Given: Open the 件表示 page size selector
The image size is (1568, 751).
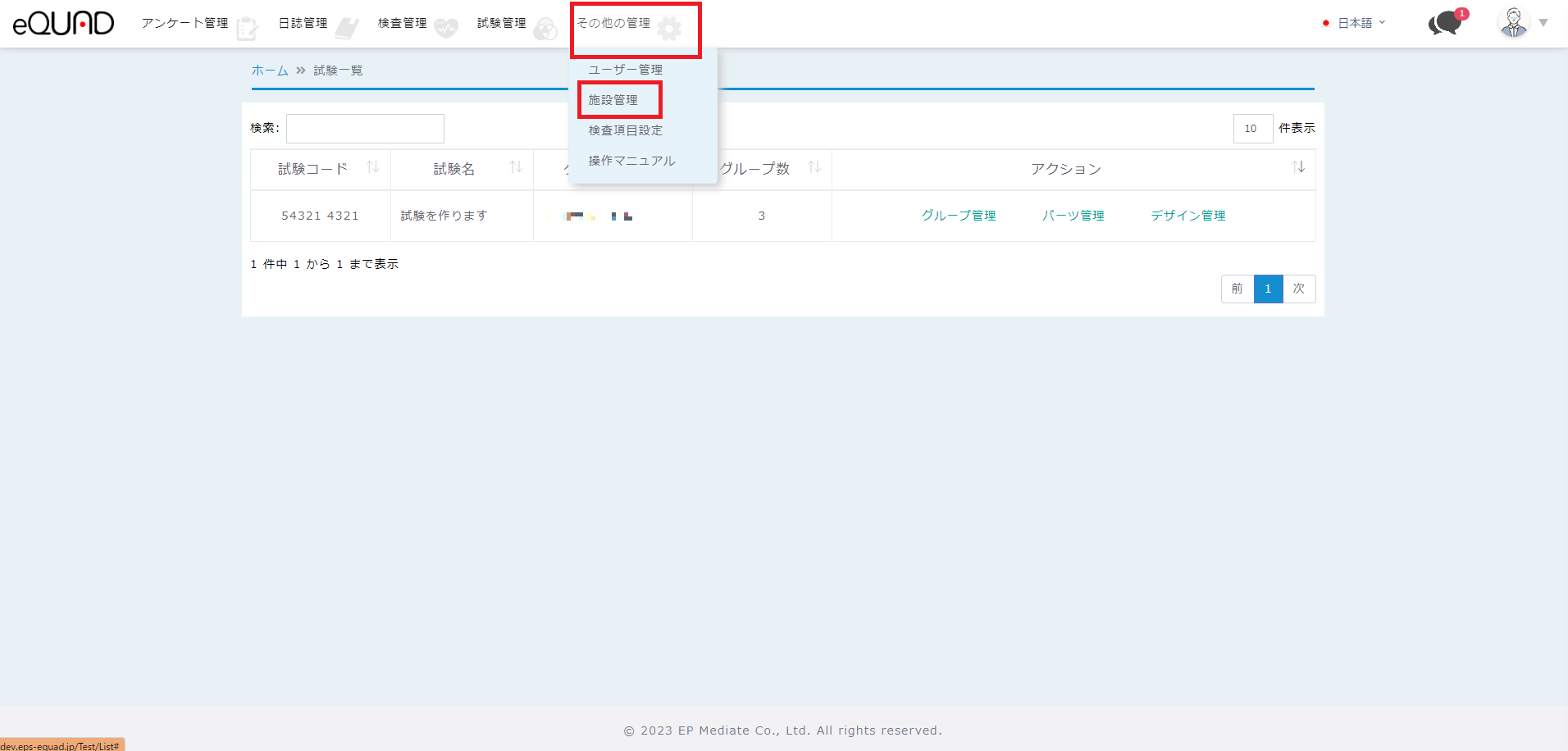Looking at the screenshot, I should point(1252,129).
